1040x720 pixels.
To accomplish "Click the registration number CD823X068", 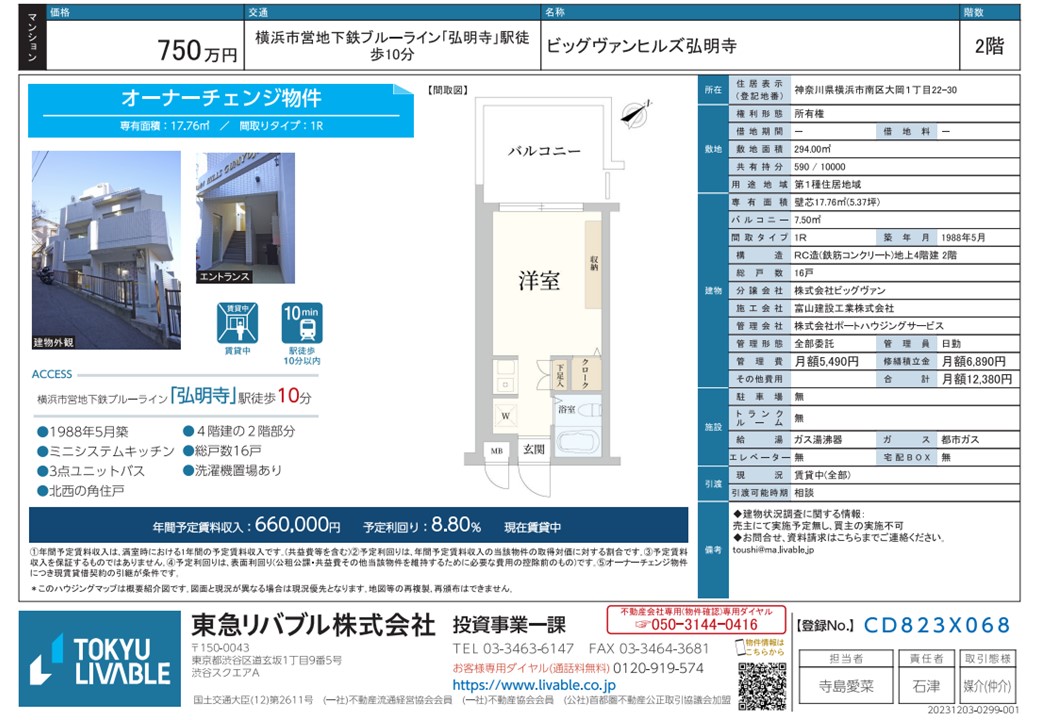I will click(x=936, y=626).
